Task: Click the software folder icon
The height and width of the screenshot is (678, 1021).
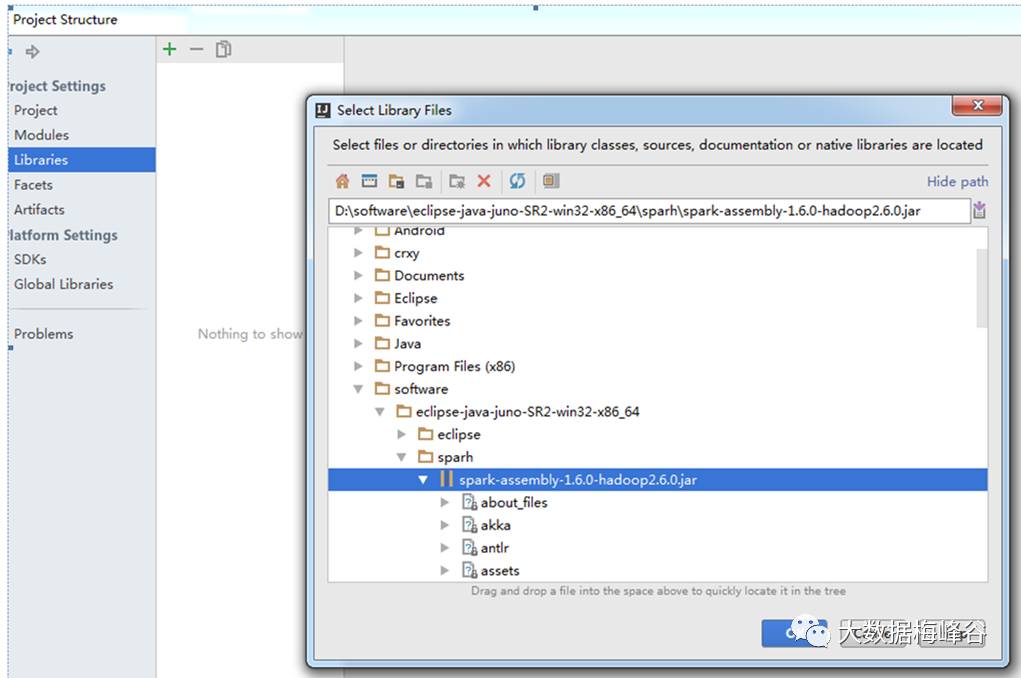Action: click(x=382, y=389)
